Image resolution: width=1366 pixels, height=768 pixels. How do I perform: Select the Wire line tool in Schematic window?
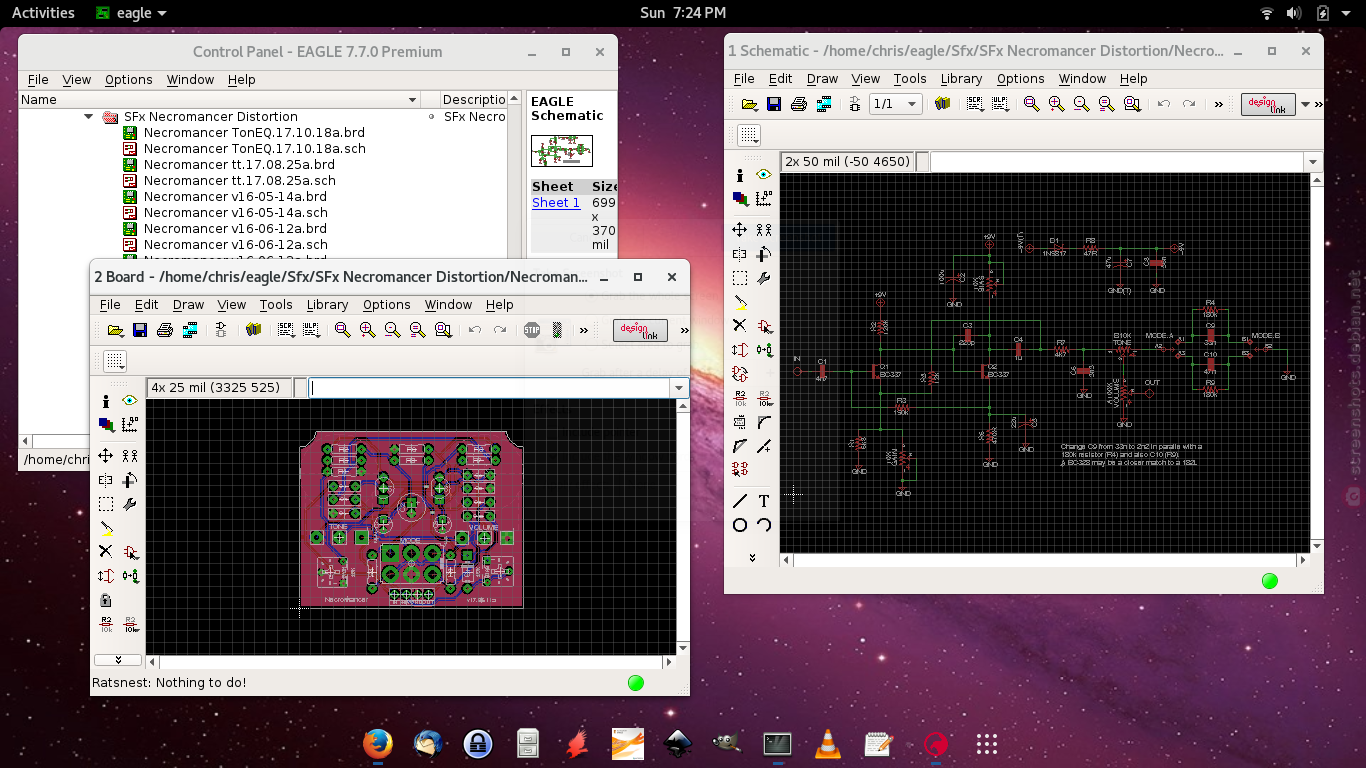tap(739, 501)
